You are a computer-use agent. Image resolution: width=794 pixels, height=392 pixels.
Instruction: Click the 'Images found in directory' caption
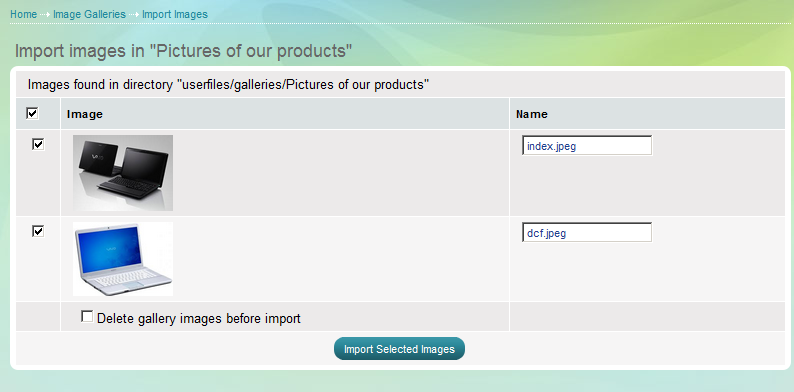pyautogui.click(x=228, y=85)
